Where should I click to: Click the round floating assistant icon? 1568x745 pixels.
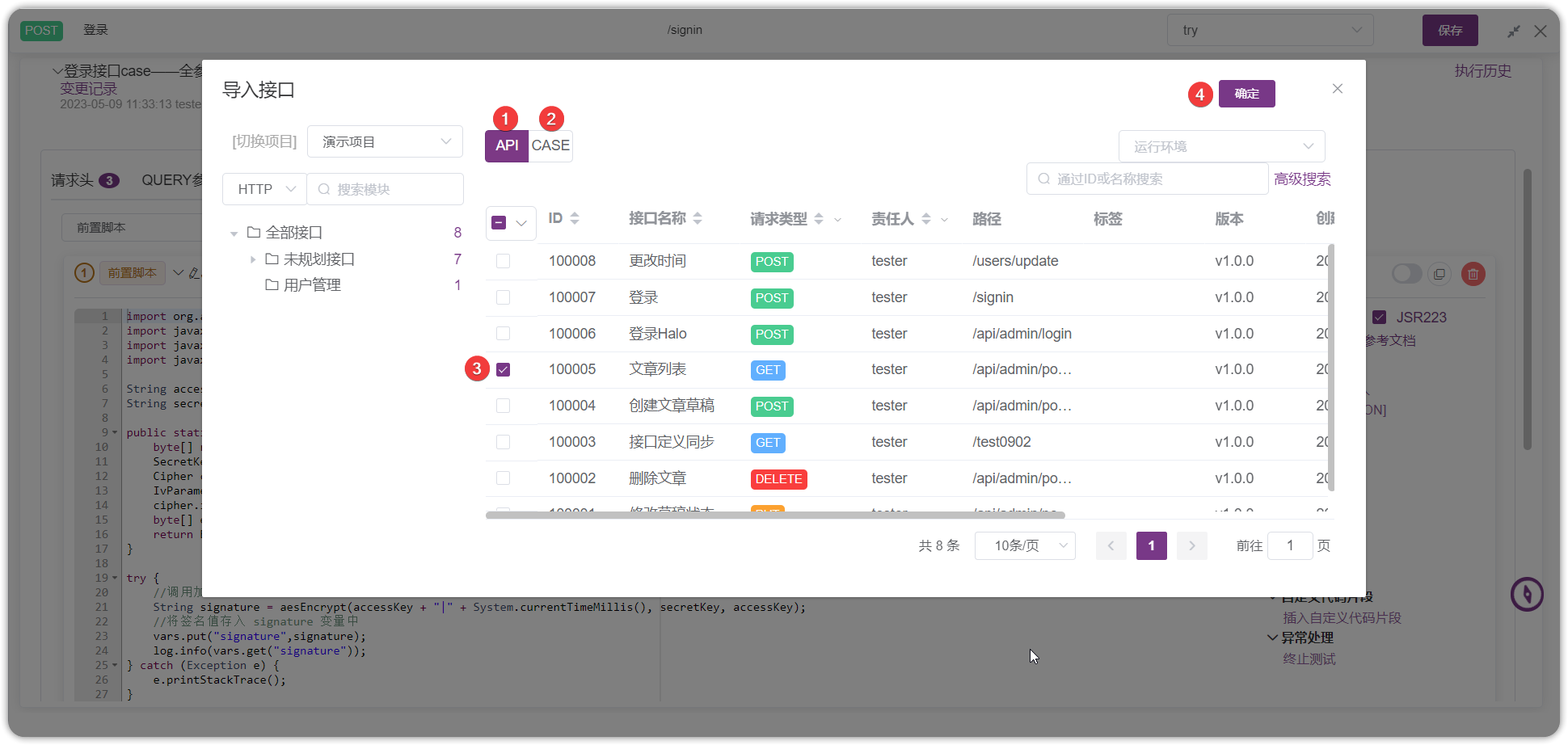point(1527,595)
